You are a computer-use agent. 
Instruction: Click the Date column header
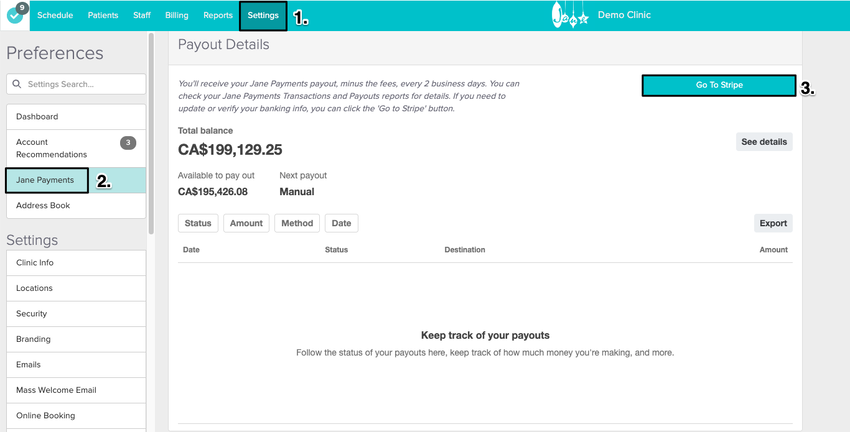191,250
